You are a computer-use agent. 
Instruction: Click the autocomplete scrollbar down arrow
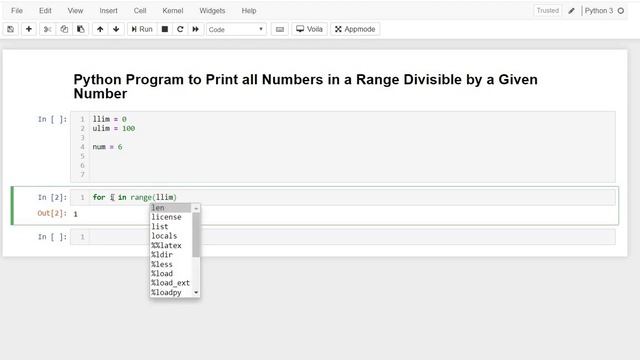point(196,292)
